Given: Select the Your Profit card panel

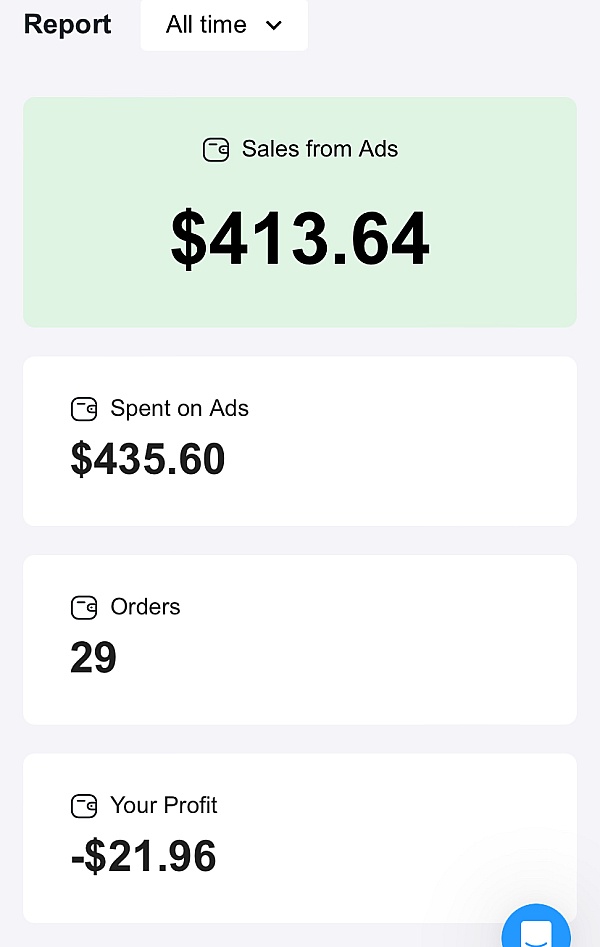Looking at the screenshot, I should (x=300, y=838).
